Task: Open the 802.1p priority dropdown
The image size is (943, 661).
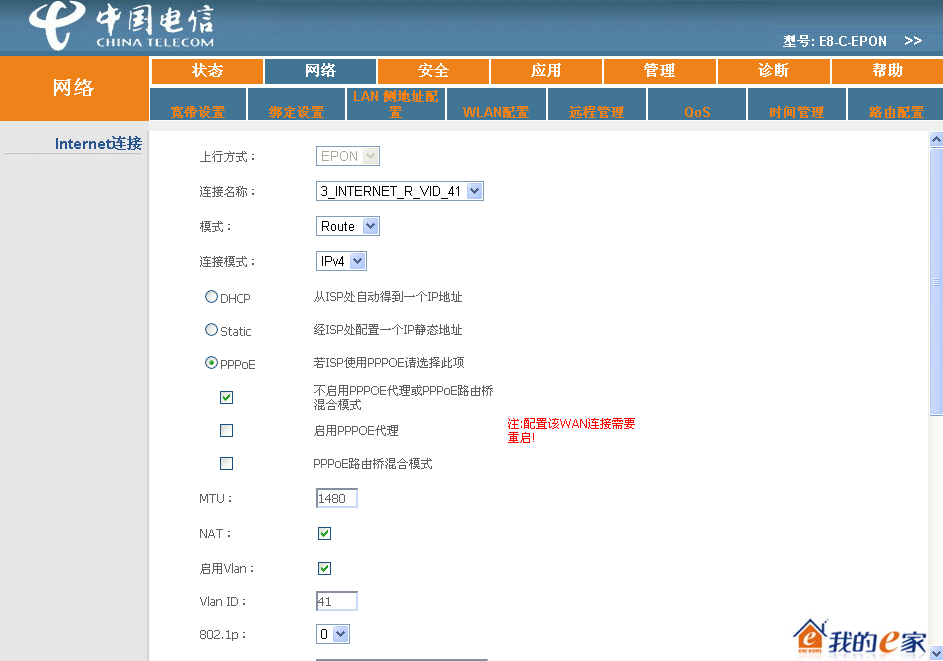Action: pos(333,634)
